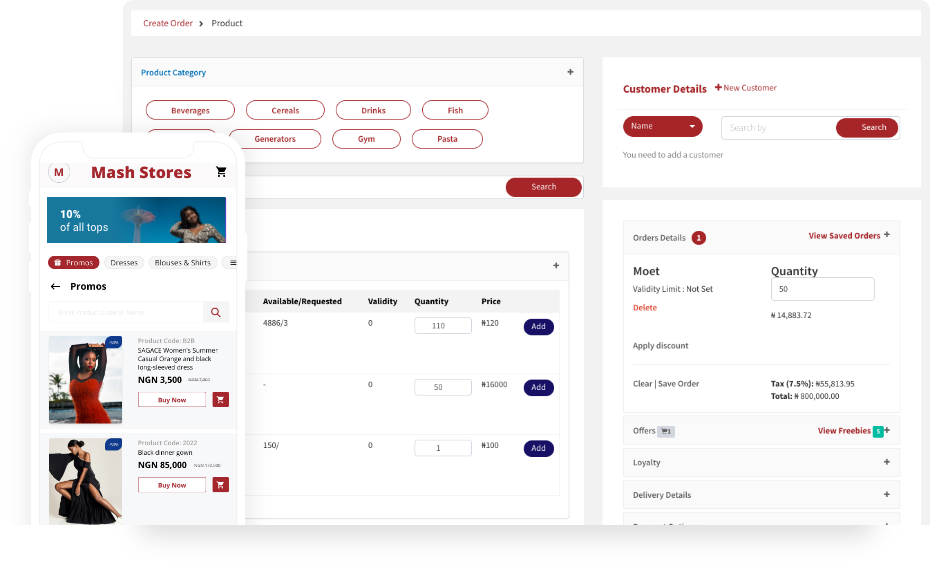This screenshot has width=930, height=576.
Task: Click the quantity field showing 110
Action: click(x=443, y=326)
